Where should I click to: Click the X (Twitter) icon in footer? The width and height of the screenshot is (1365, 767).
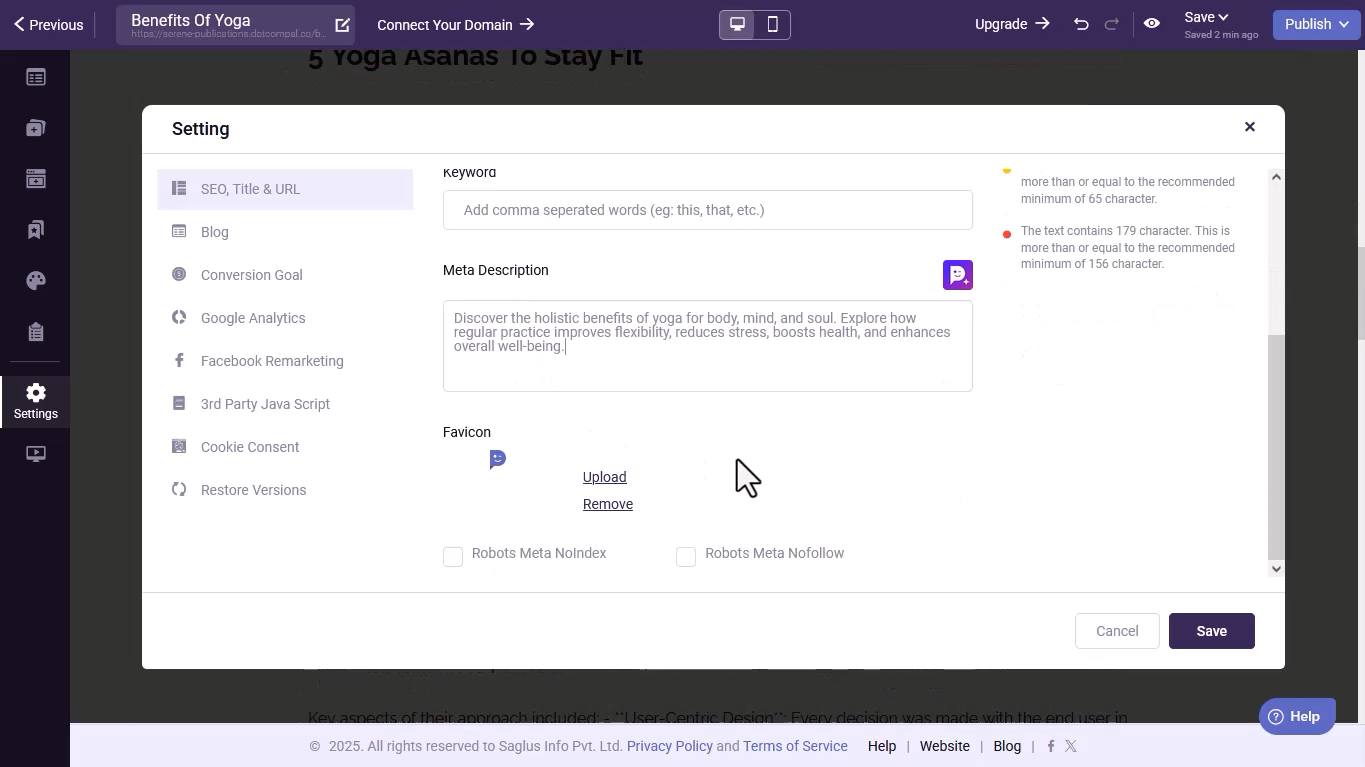tap(1071, 746)
